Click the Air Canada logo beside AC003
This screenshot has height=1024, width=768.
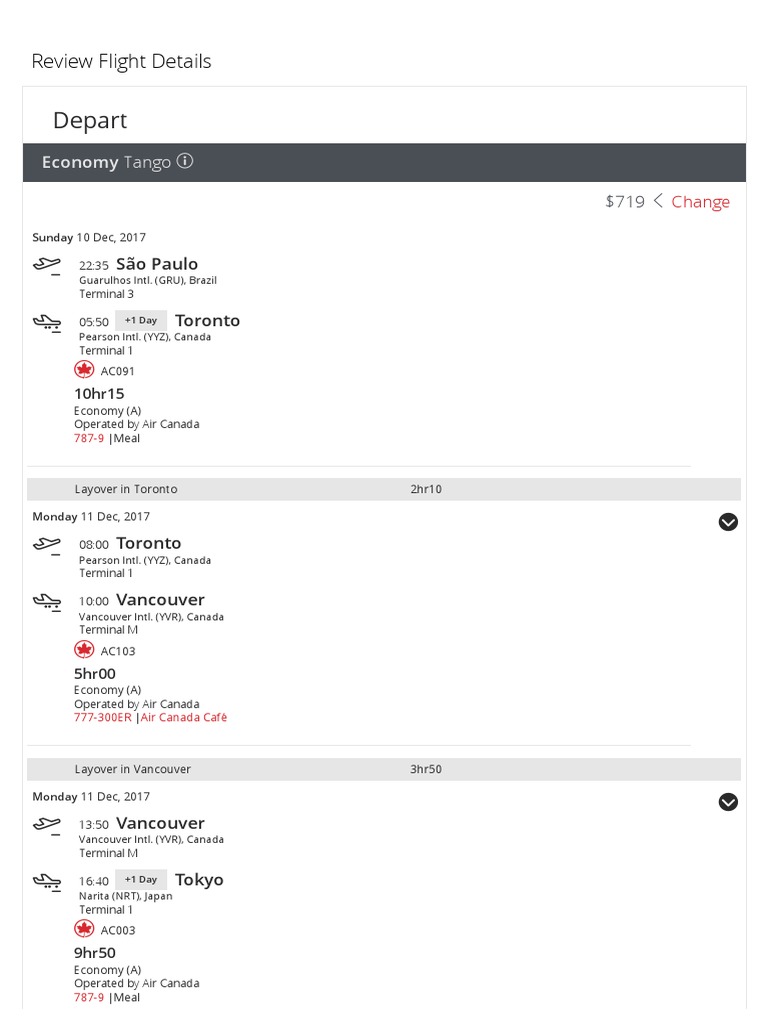pos(85,929)
